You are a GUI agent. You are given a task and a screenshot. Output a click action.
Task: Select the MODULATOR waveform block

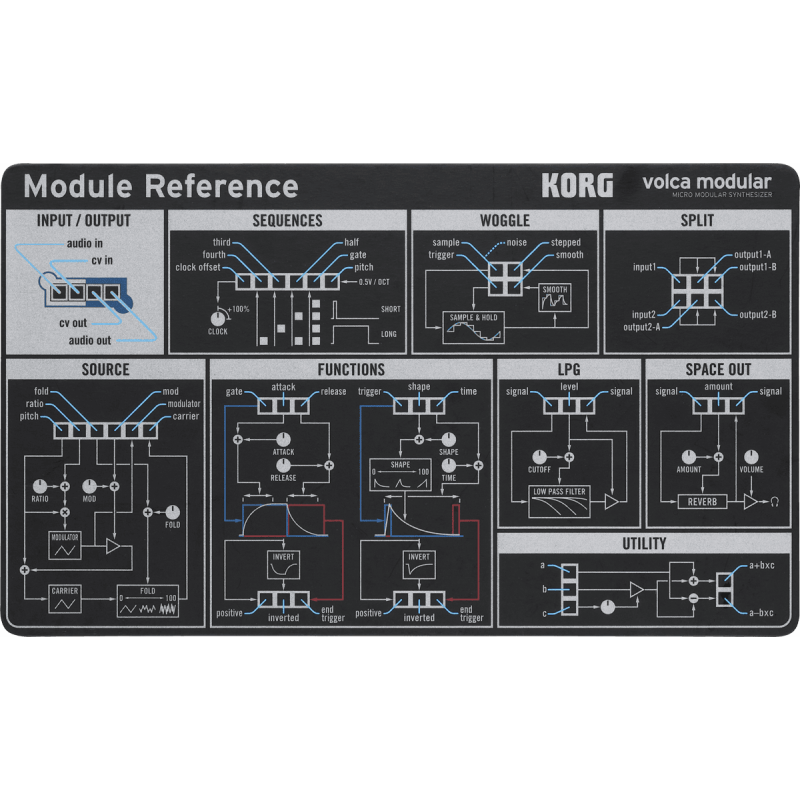click(65, 545)
